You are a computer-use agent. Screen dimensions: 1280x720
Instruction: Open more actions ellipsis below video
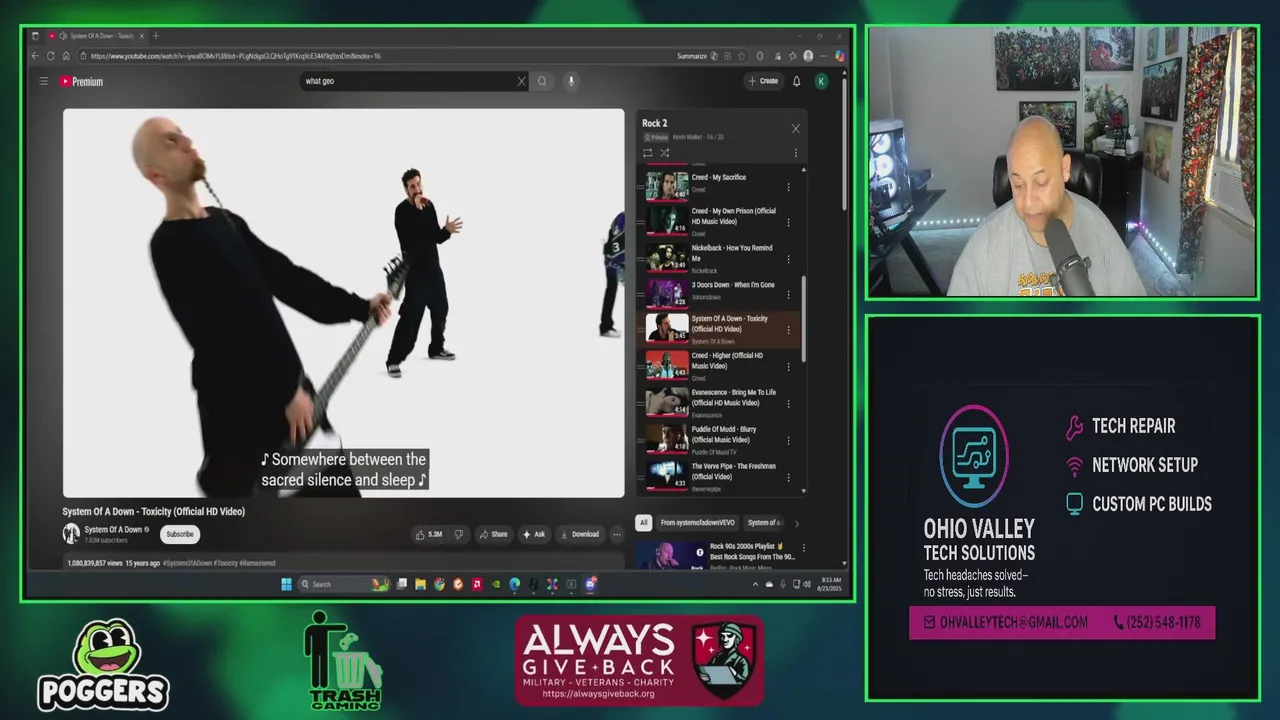(617, 534)
